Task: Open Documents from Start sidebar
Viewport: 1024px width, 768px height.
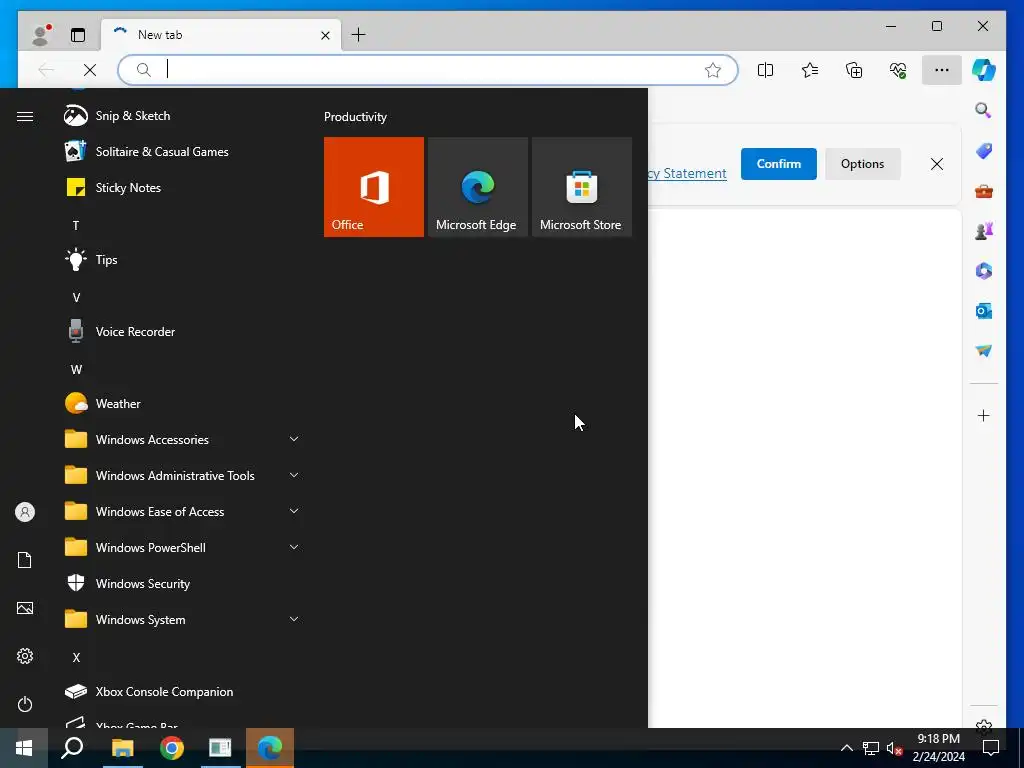Action: pyautogui.click(x=25, y=560)
